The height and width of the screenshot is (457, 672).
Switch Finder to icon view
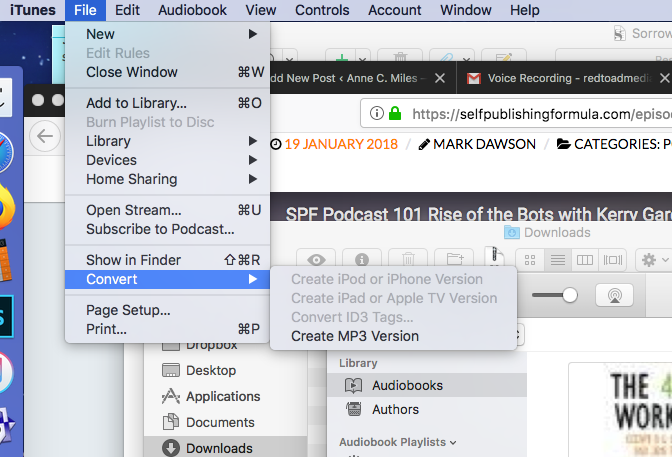click(x=530, y=260)
